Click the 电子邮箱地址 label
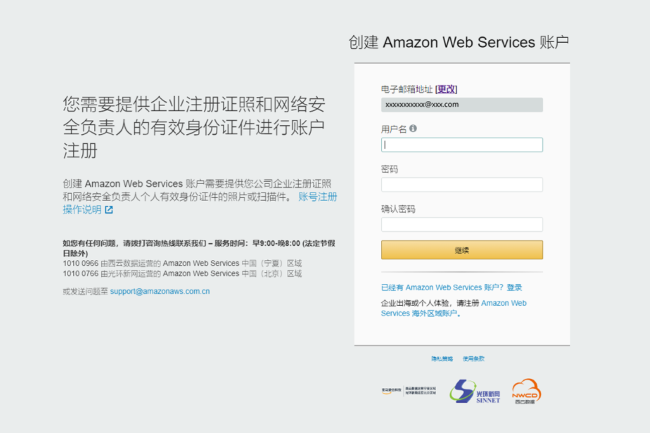 coord(406,89)
